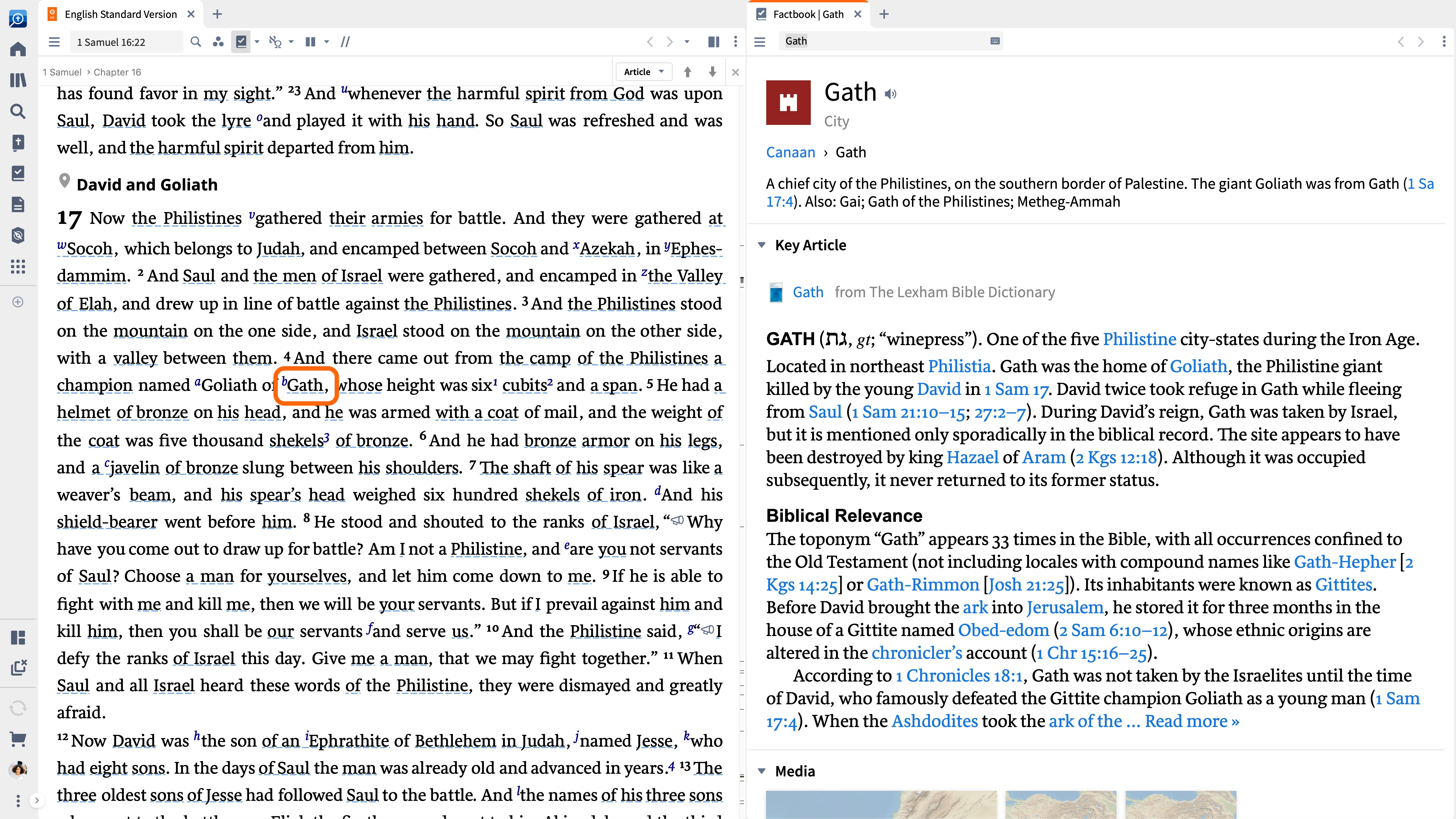1456x819 pixels.
Task: Open the Documents icon in sidebar
Action: tap(18, 205)
